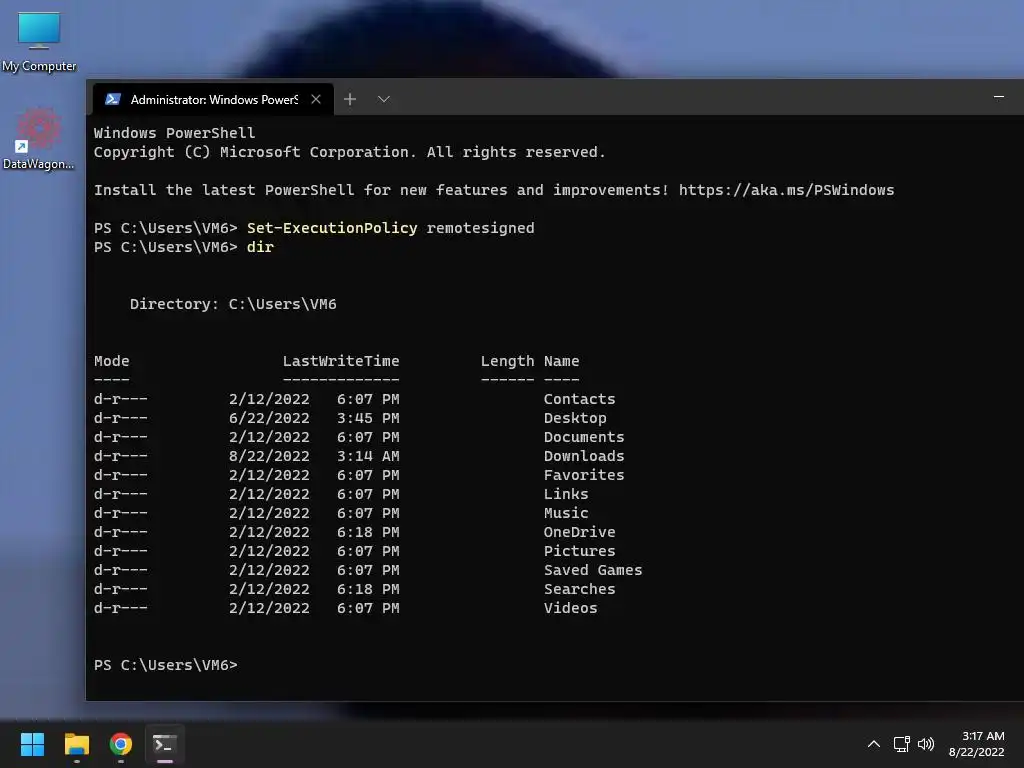1024x768 pixels.
Task: Close the PowerShell tab
Action: (316, 99)
